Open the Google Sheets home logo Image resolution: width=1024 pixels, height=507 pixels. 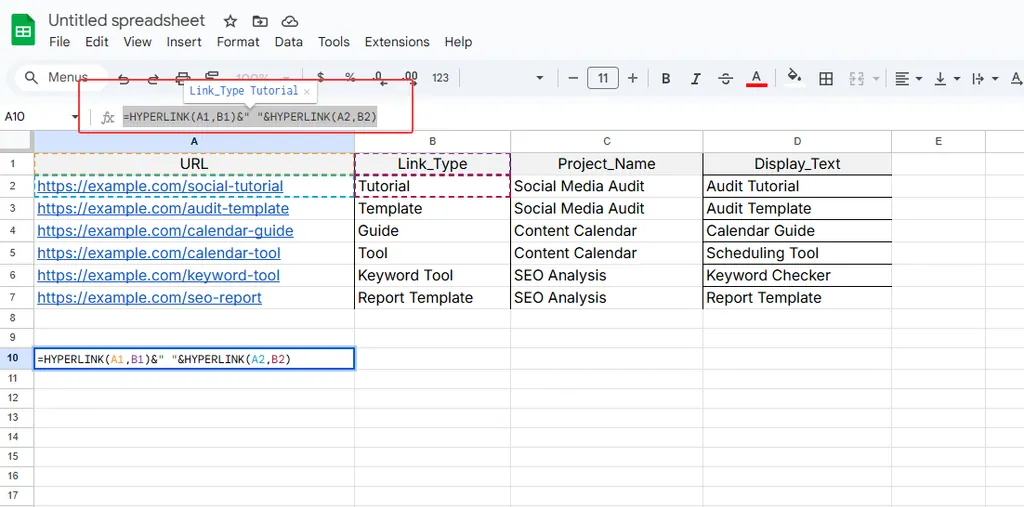[x=23, y=30]
